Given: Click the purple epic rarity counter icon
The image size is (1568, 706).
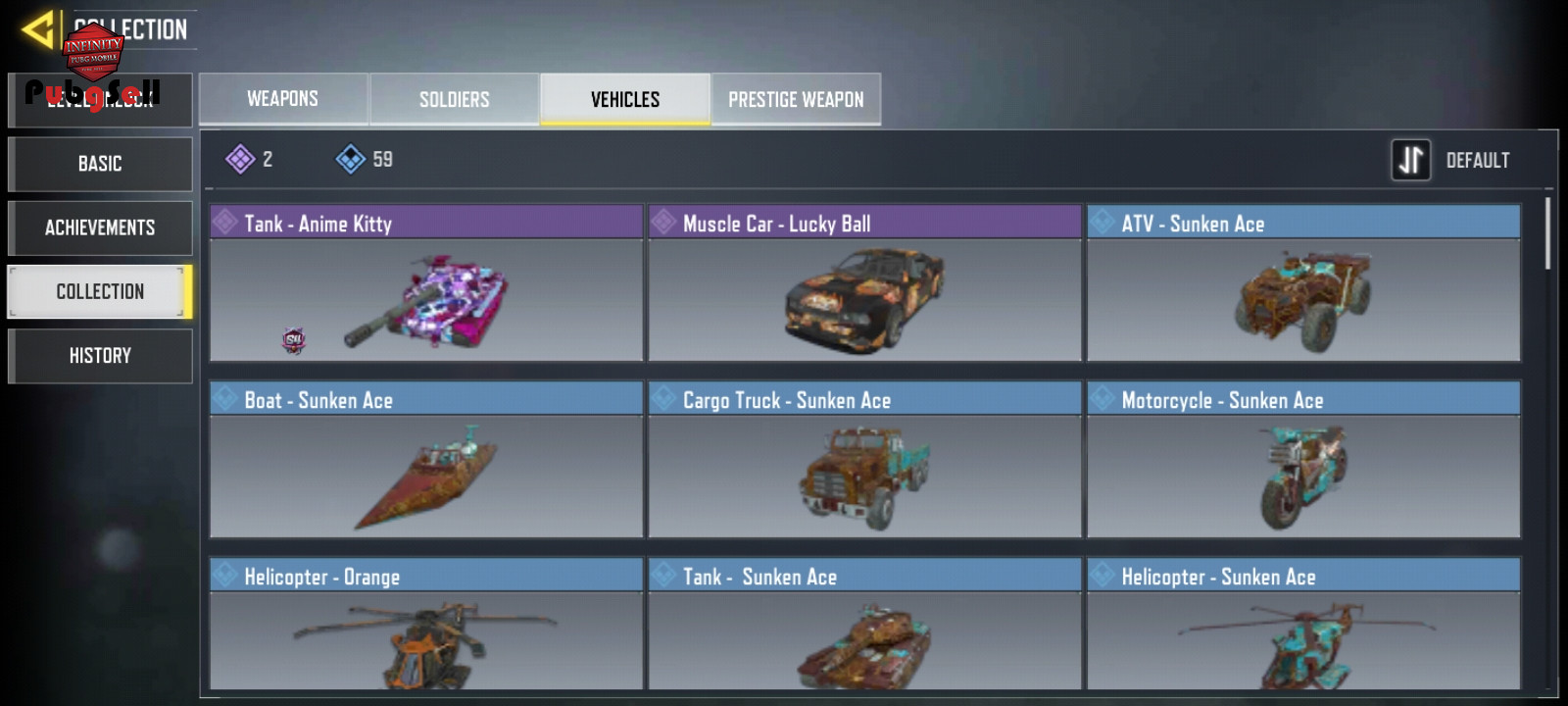Looking at the screenshot, I should [240, 159].
